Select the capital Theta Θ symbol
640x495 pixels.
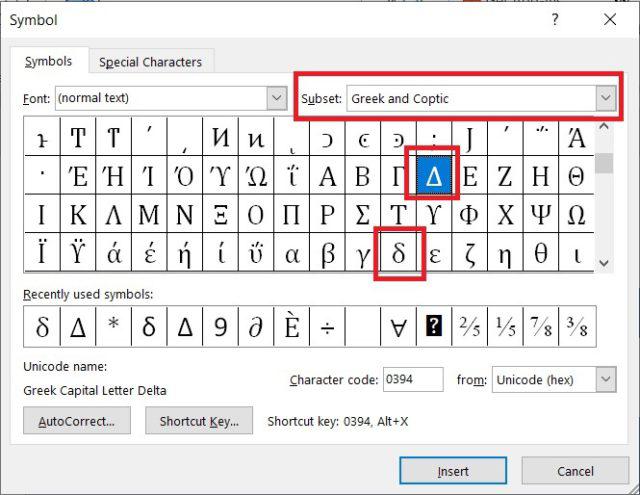576,176
